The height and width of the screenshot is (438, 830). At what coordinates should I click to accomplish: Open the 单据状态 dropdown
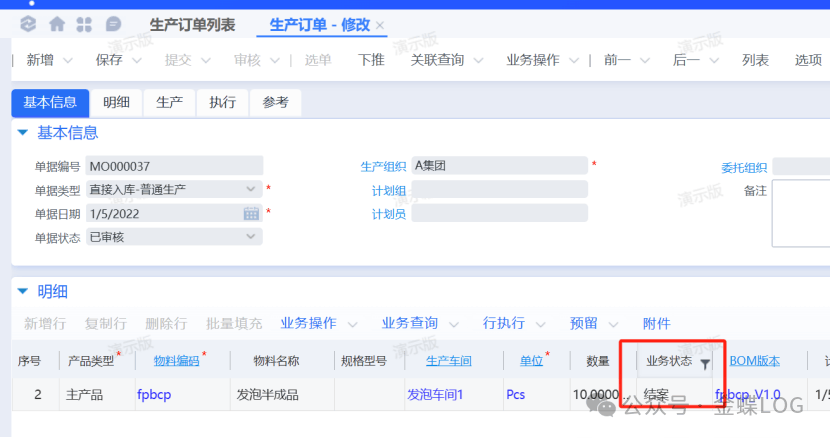pyautogui.click(x=251, y=237)
